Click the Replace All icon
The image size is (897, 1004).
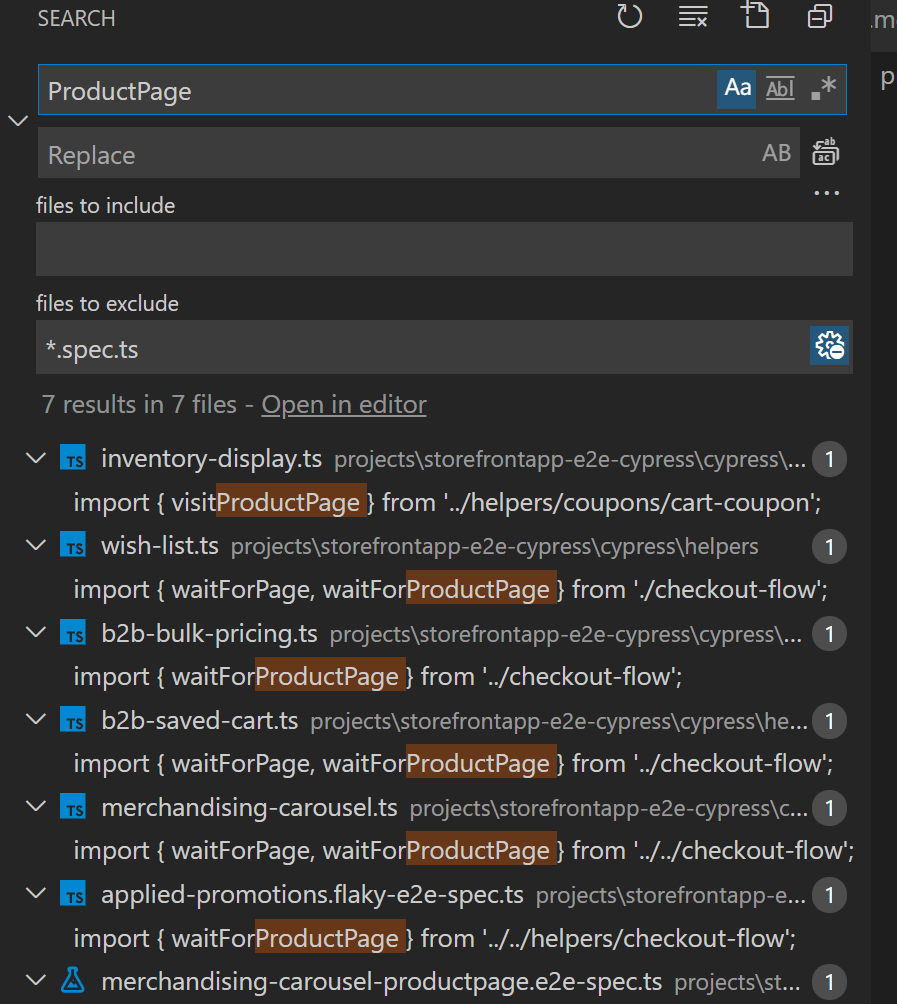click(825, 152)
